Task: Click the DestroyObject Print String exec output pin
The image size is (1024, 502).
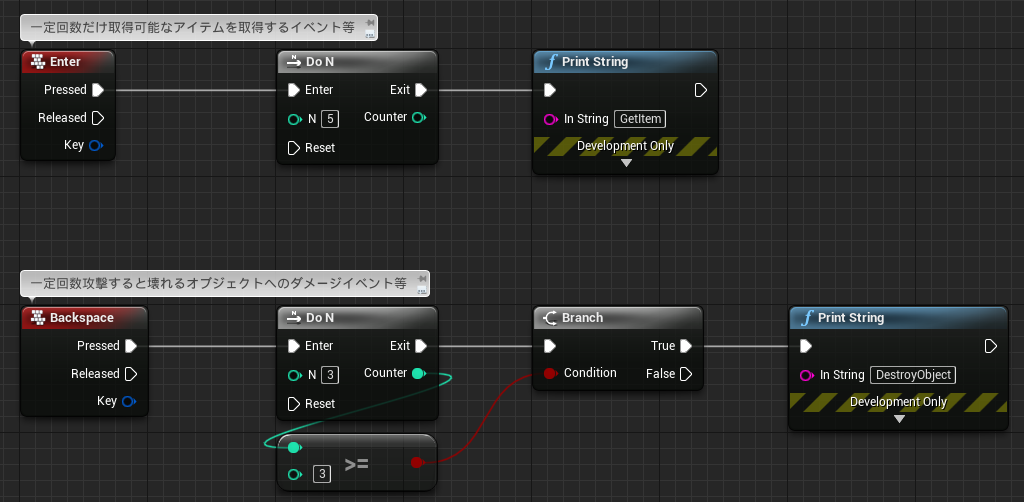Action: [x=991, y=345]
